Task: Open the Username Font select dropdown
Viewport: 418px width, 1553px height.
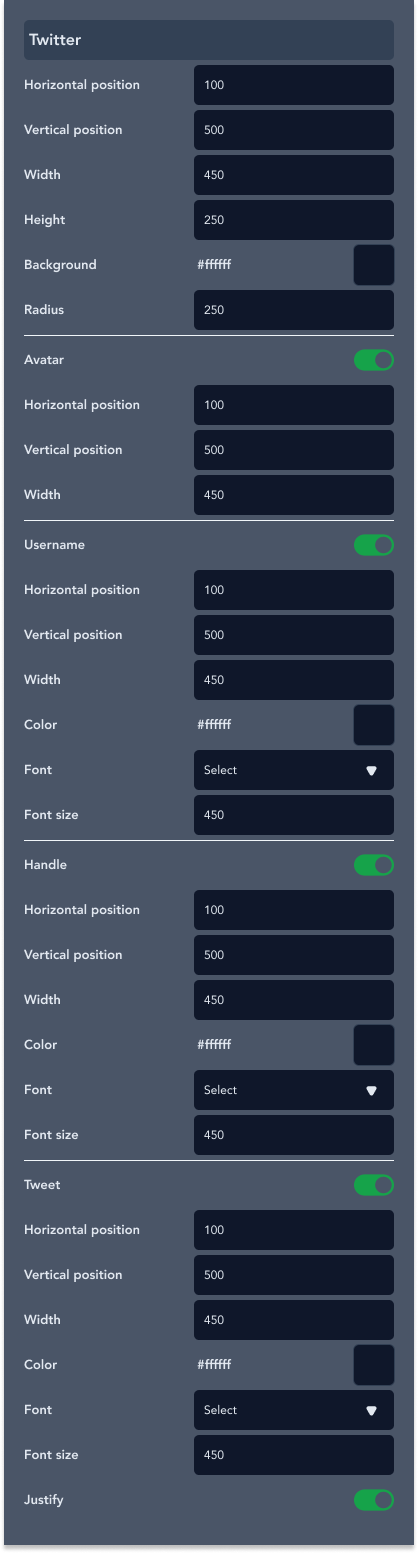Action: point(294,770)
